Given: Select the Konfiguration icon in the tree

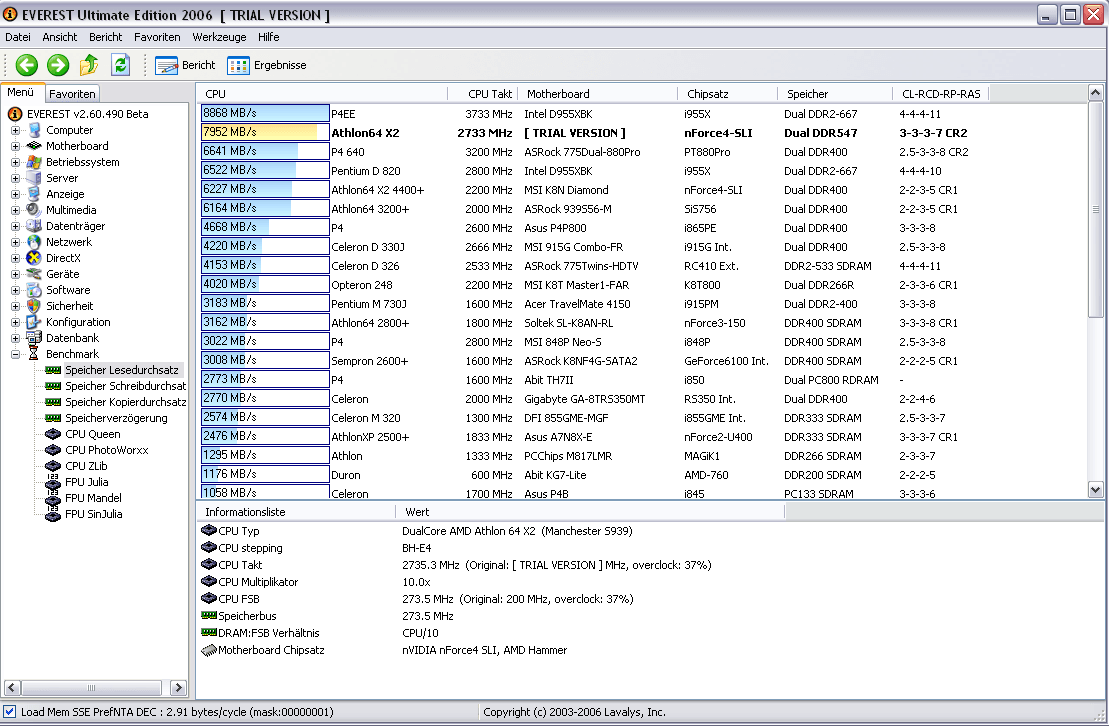Looking at the screenshot, I should tap(34, 322).
